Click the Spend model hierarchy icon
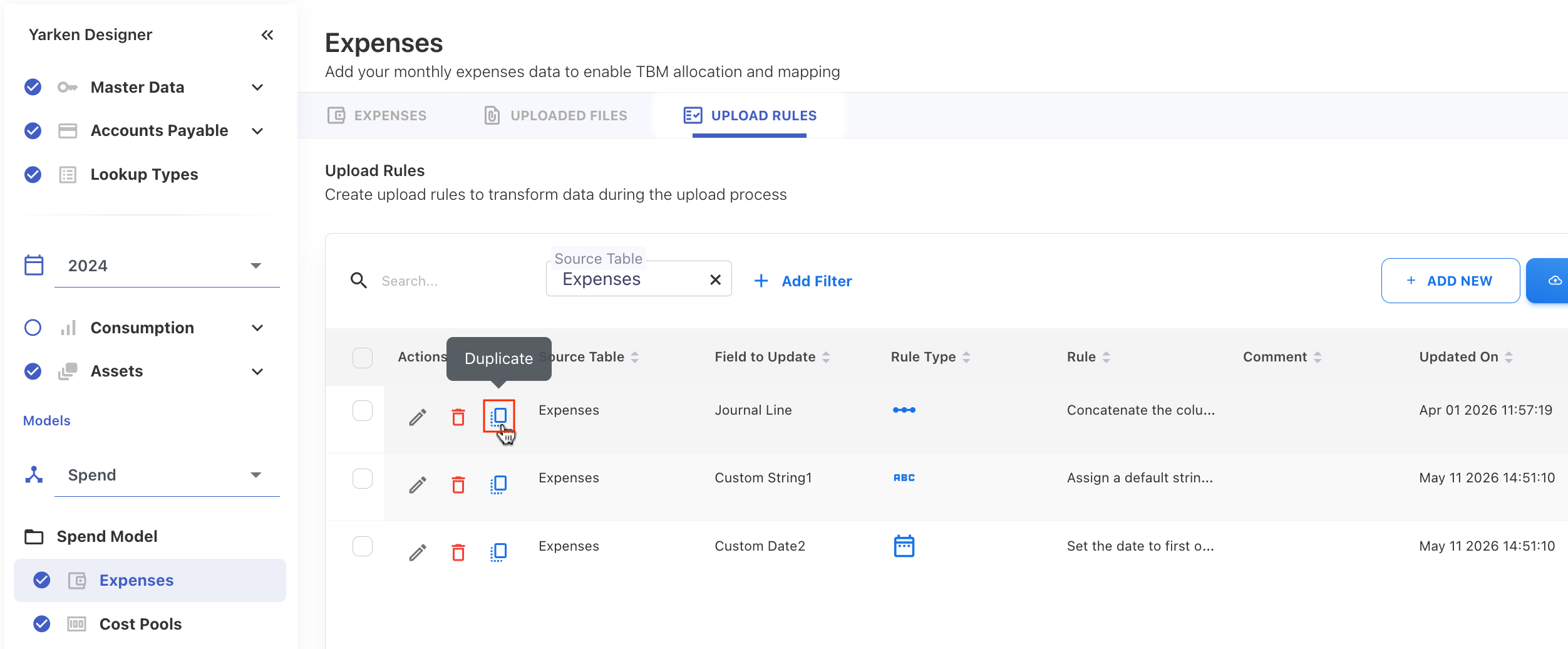The image size is (1568, 649). point(34,475)
